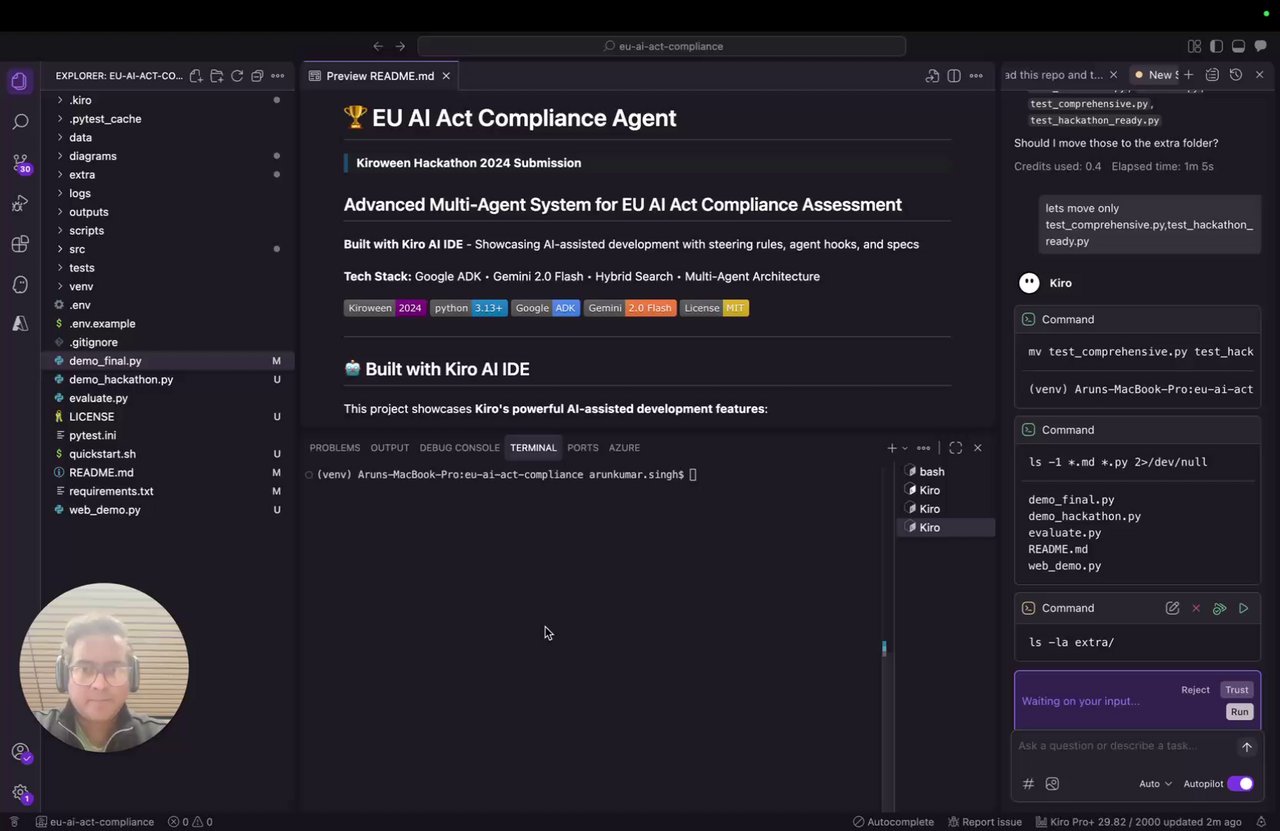Close the Preview README.md tab
Screen dimensions: 1280x831
[446, 76]
